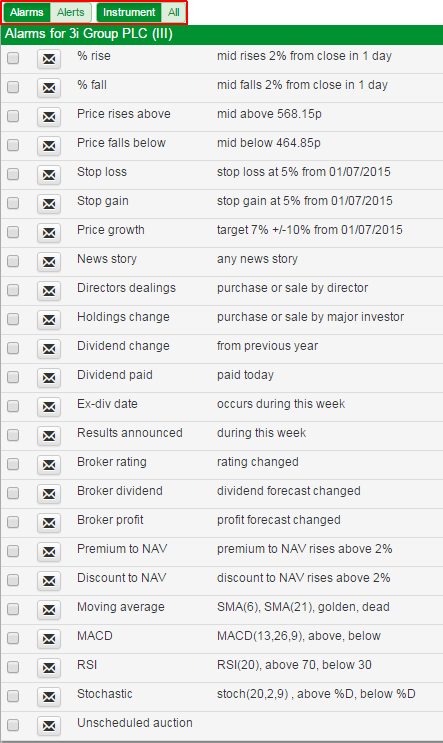The height and width of the screenshot is (743, 443).
Task: Click the envelope icon for Broker rating
Action: (x=49, y=464)
